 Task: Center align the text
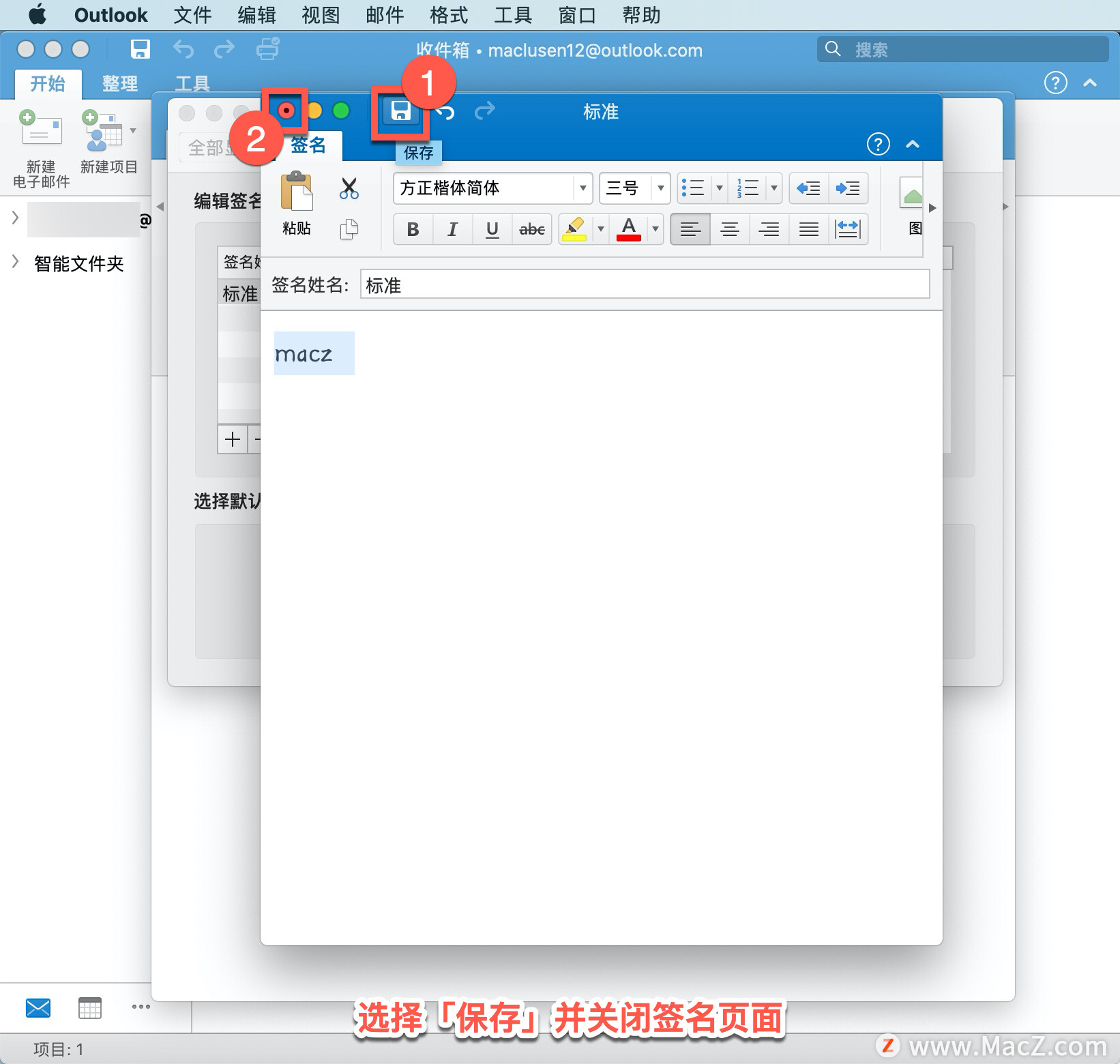click(x=730, y=229)
